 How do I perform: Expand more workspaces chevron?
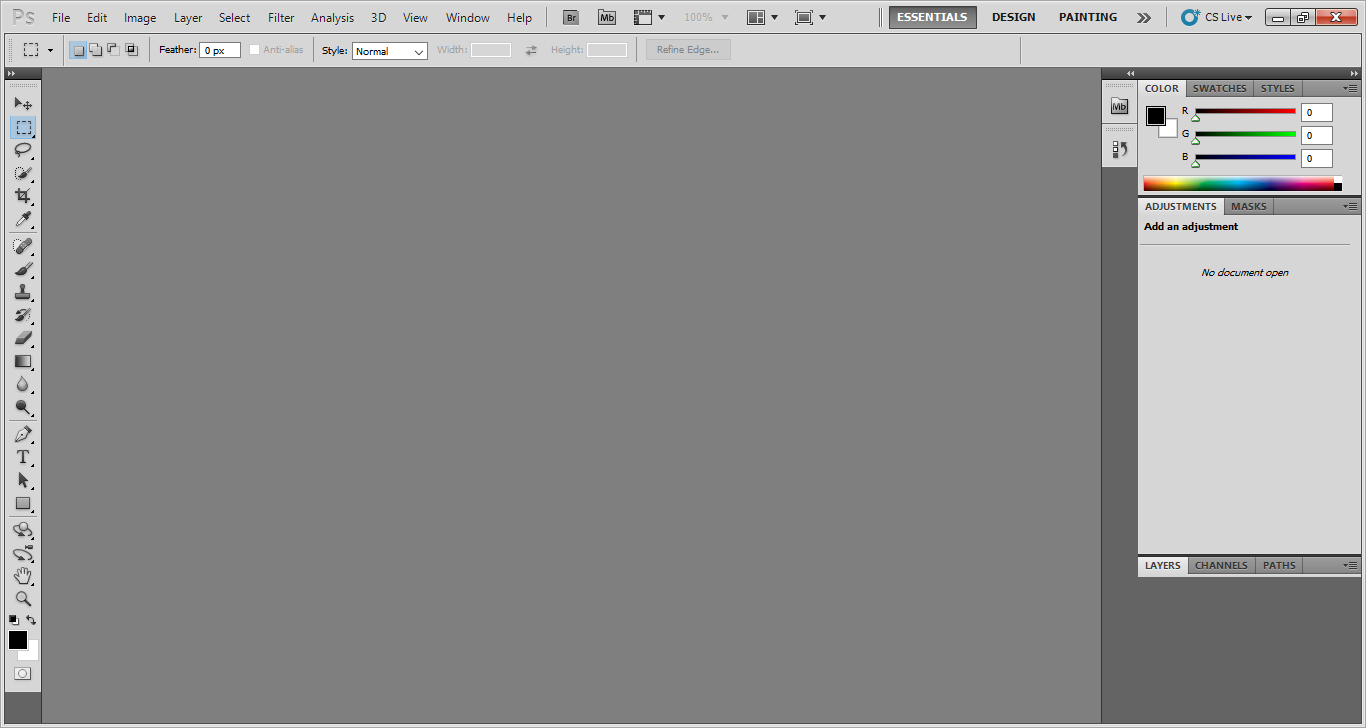pyautogui.click(x=1144, y=17)
